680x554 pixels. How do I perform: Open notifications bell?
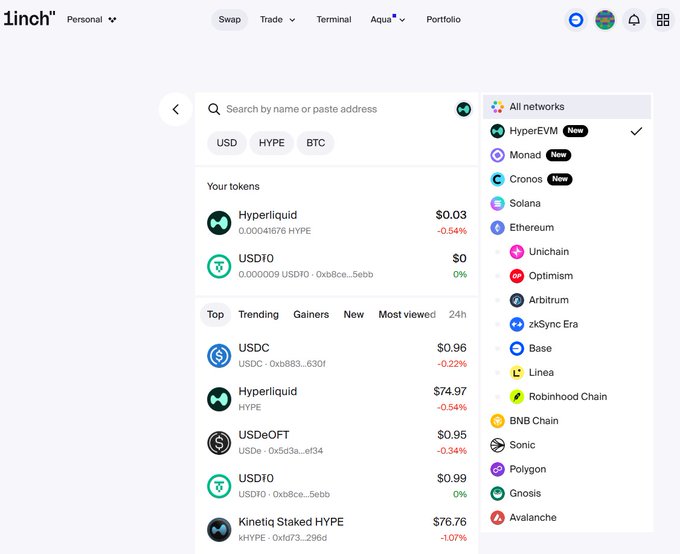[x=634, y=20]
